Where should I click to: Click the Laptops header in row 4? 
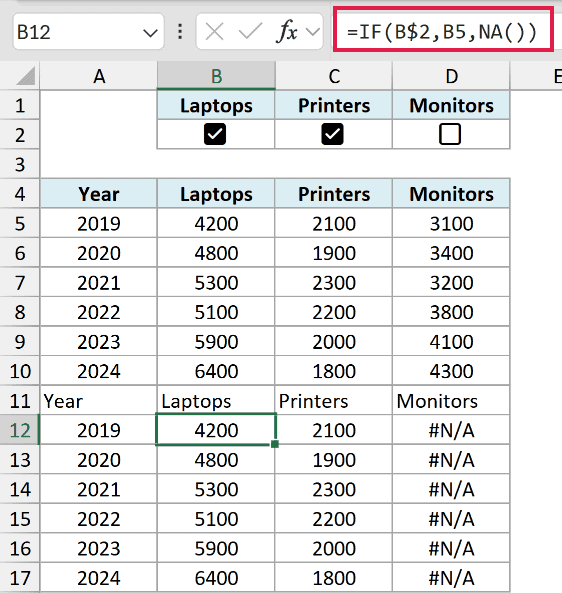[216, 194]
